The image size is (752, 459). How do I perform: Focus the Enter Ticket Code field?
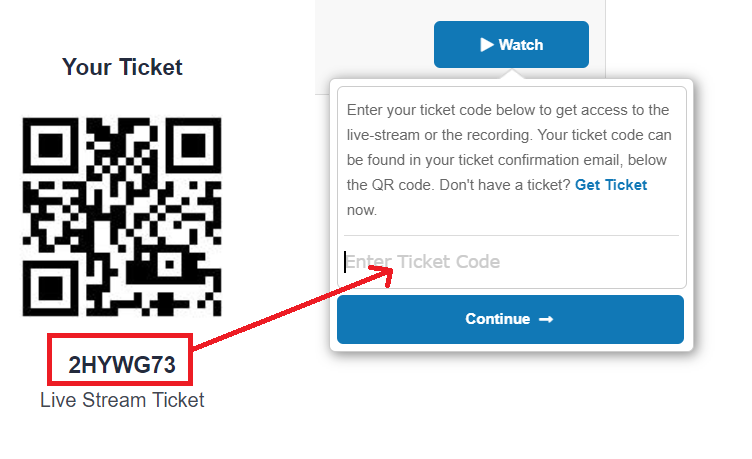pos(510,262)
